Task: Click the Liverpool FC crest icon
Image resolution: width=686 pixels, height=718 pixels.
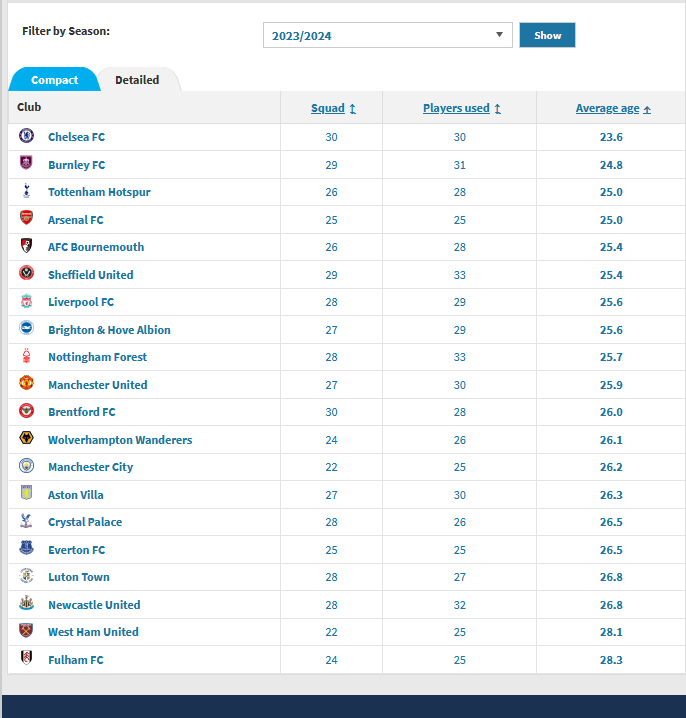Action: point(26,301)
